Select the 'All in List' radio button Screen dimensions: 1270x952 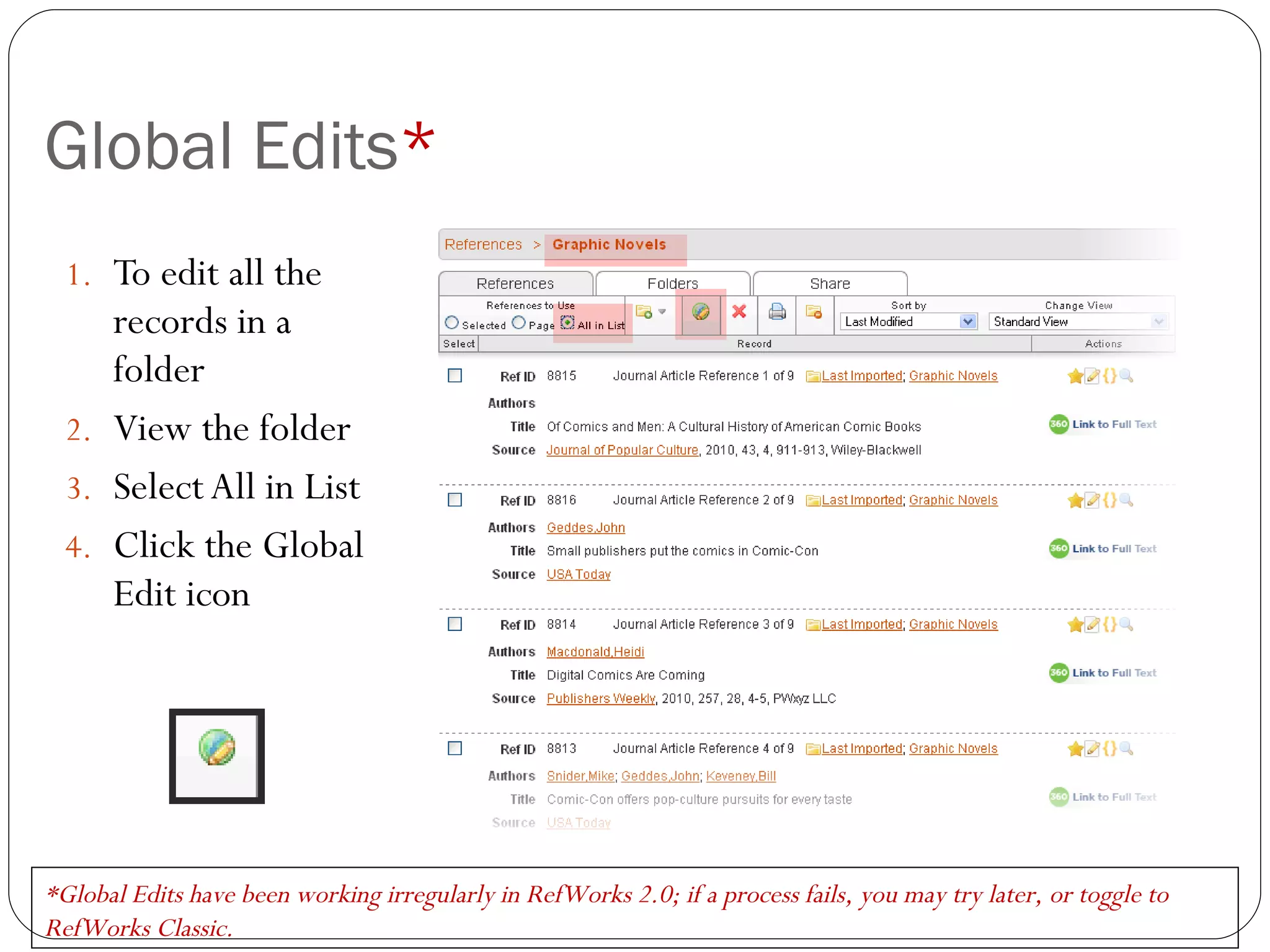coord(567,323)
